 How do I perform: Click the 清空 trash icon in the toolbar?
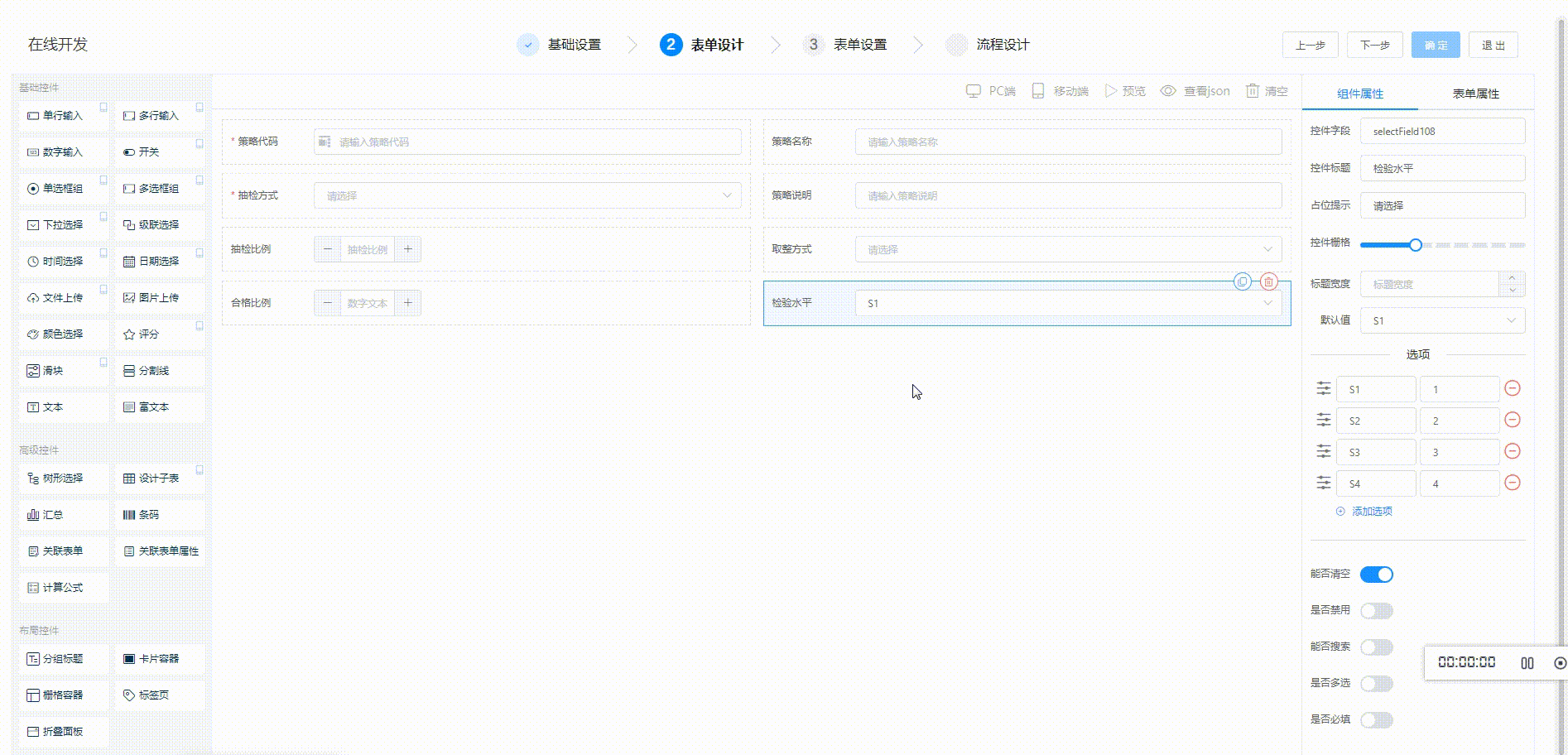point(1253,91)
